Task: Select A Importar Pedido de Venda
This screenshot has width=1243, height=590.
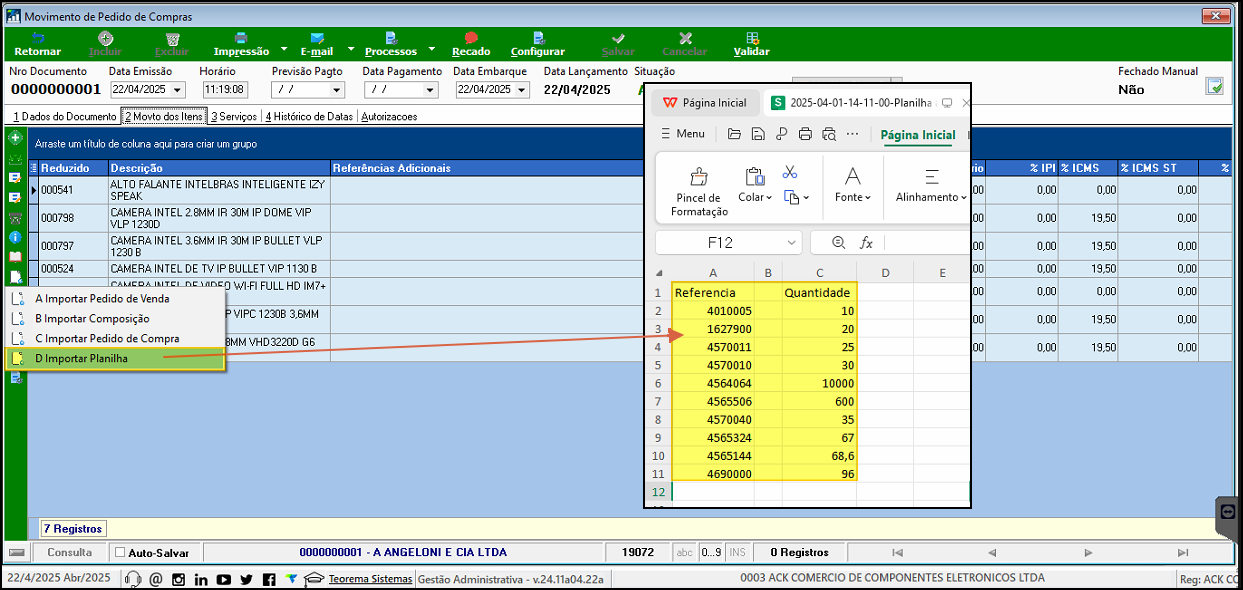Action: coord(115,298)
